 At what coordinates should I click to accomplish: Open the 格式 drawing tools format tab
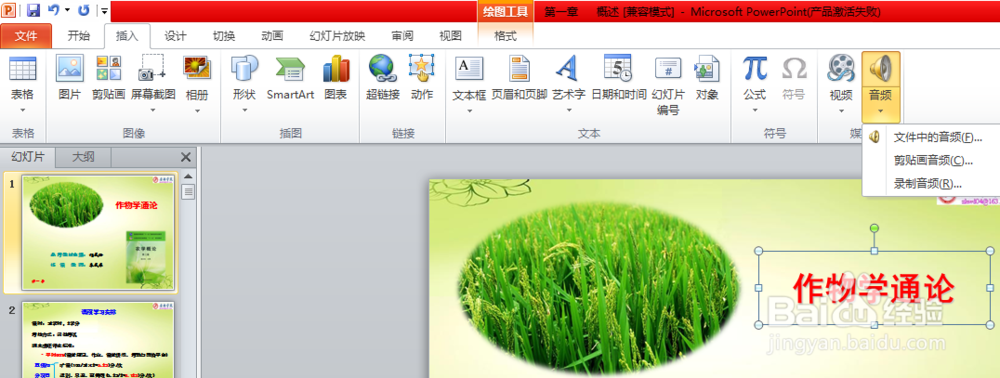tap(506, 36)
